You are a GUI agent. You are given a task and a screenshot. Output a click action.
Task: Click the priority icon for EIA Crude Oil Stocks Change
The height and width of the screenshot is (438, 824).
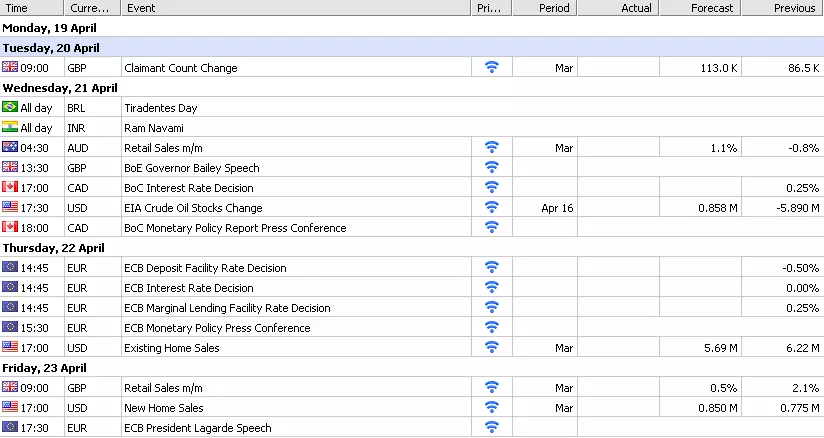[x=491, y=207]
